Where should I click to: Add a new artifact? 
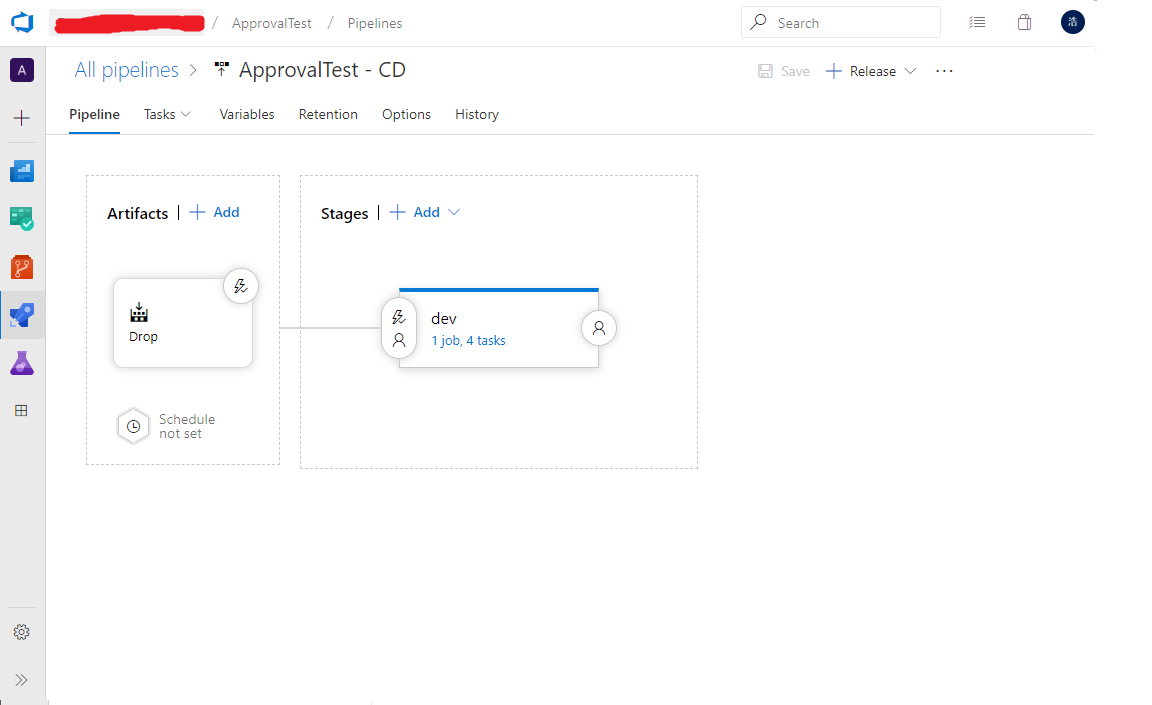coord(215,212)
